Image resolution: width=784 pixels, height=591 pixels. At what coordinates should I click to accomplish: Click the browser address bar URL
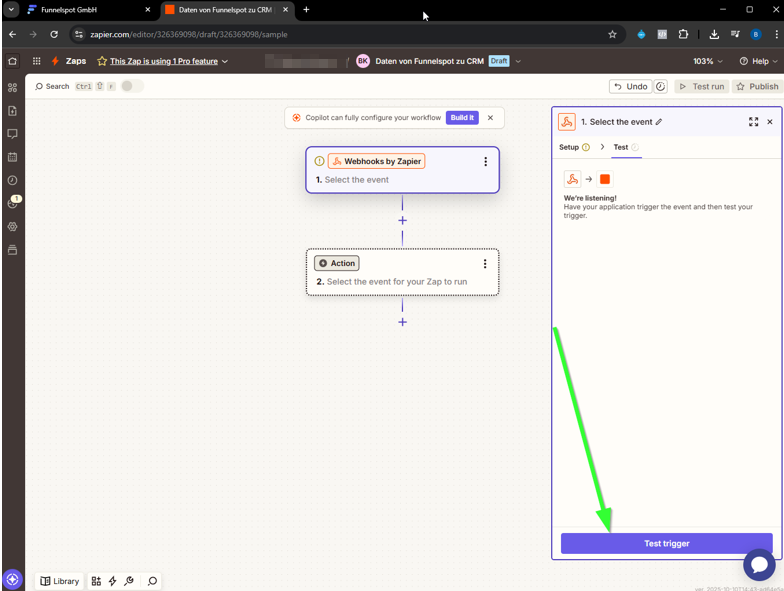click(x=189, y=34)
